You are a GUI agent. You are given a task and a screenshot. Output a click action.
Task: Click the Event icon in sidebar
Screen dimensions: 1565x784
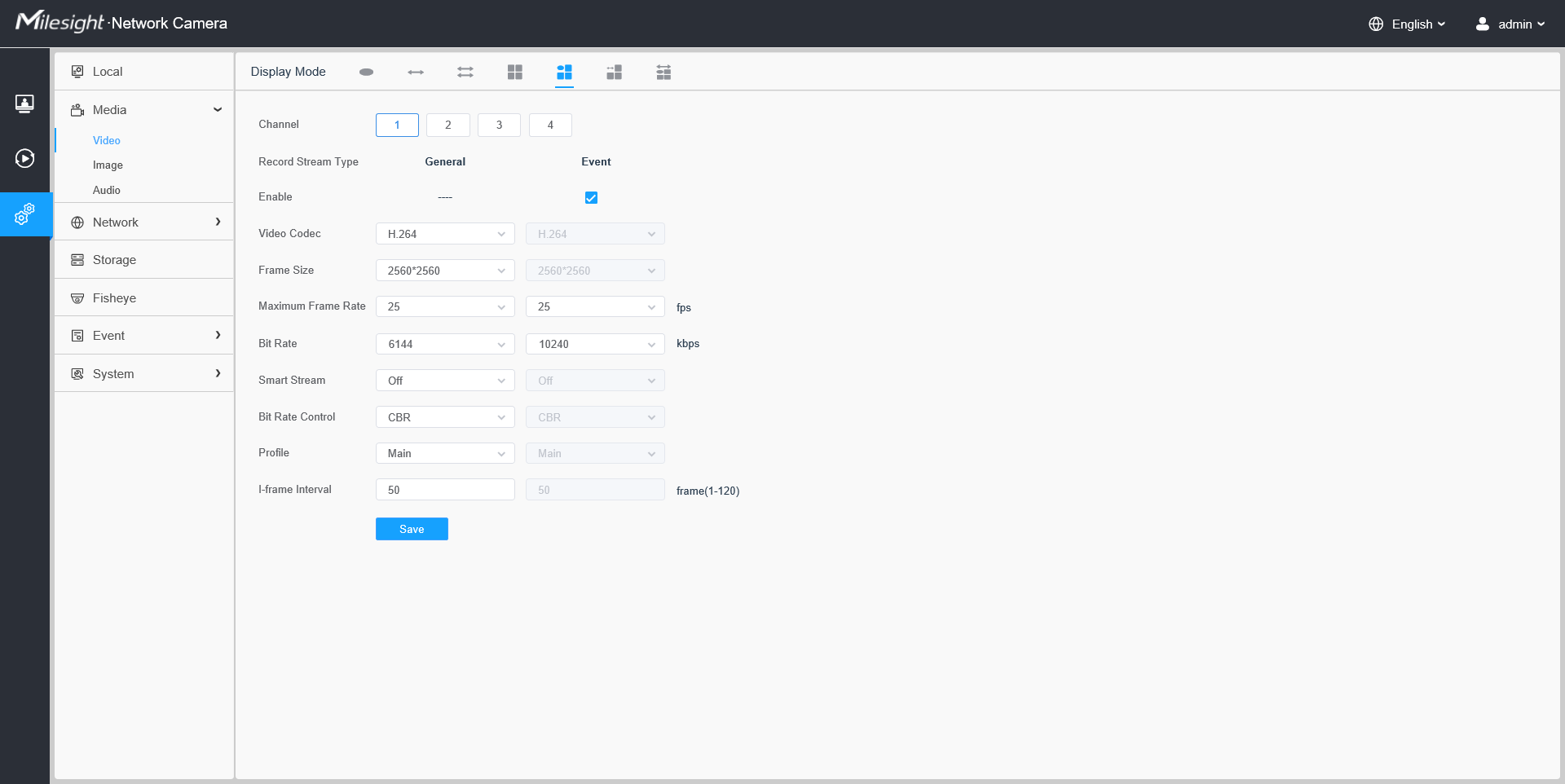coord(77,336)
